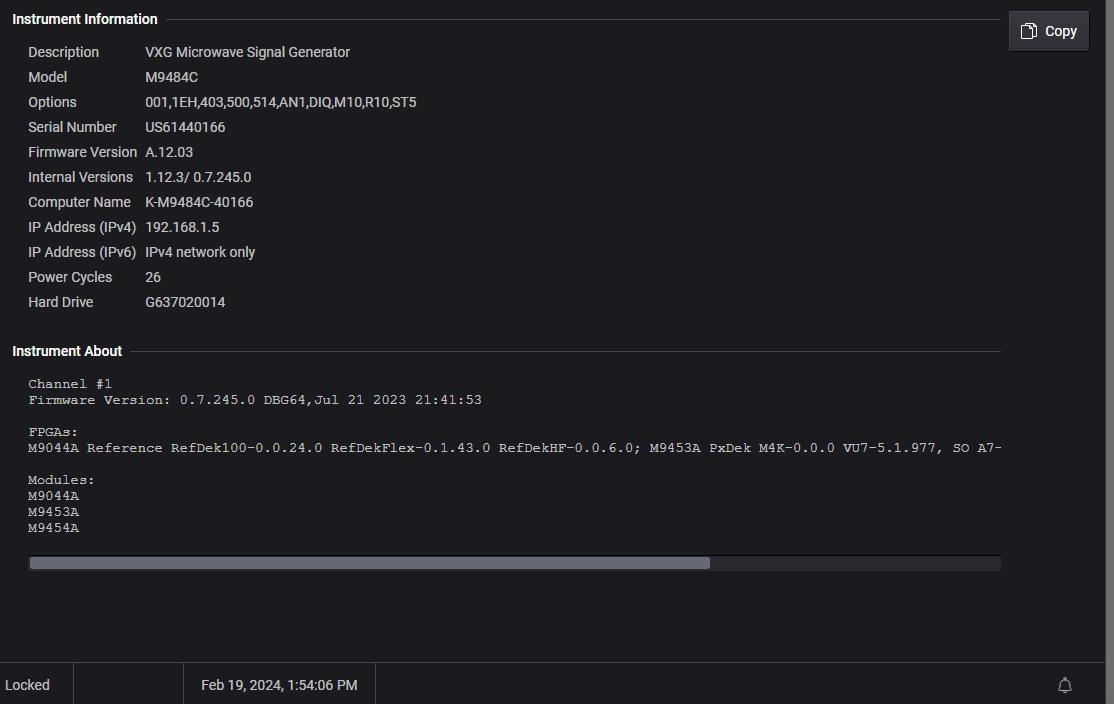1114x704 pixels.
Task: Click the date and time display
Action: point(279,685)
